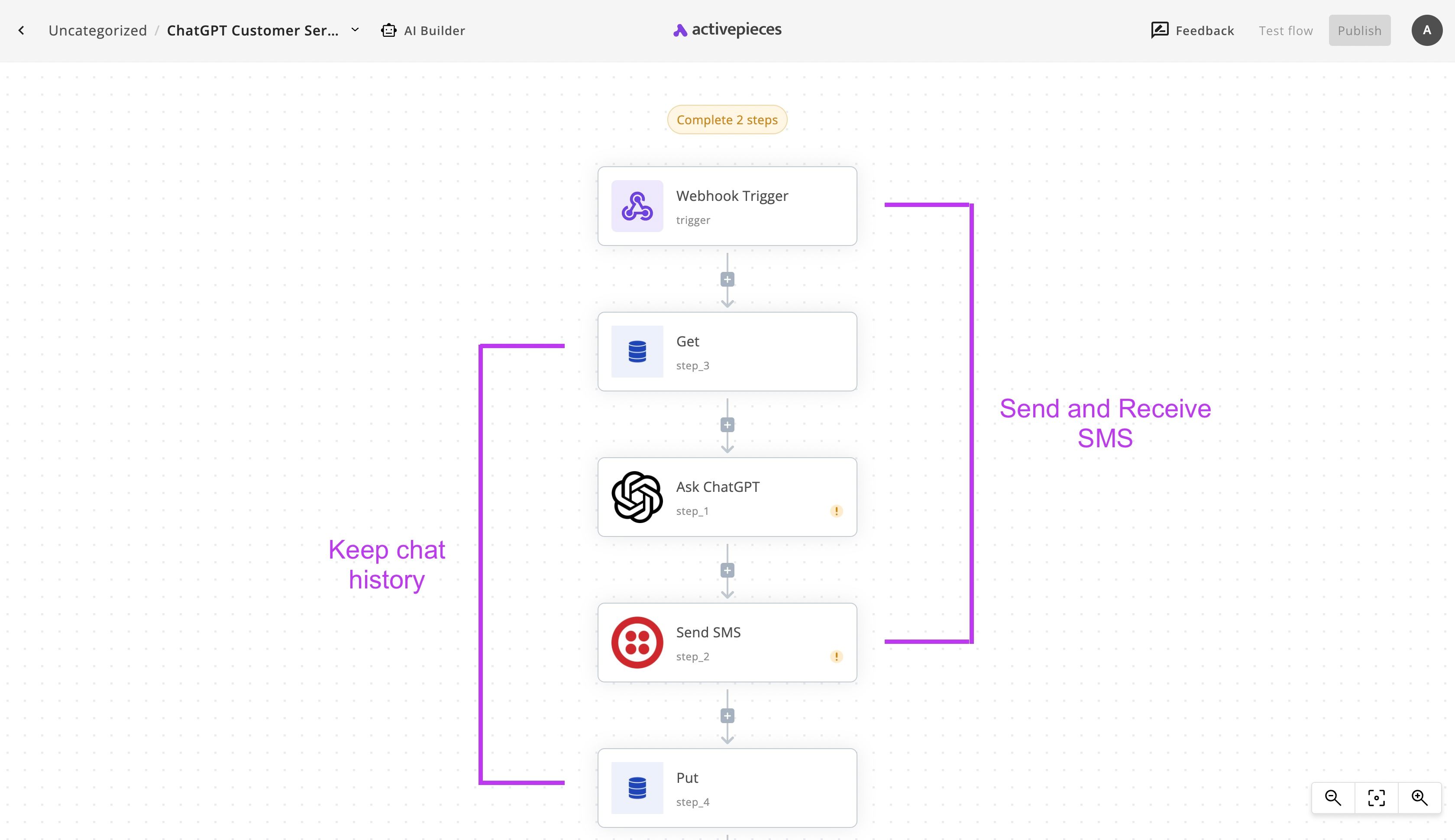
Task: Click the Publish button
Action: point(1359,31)
